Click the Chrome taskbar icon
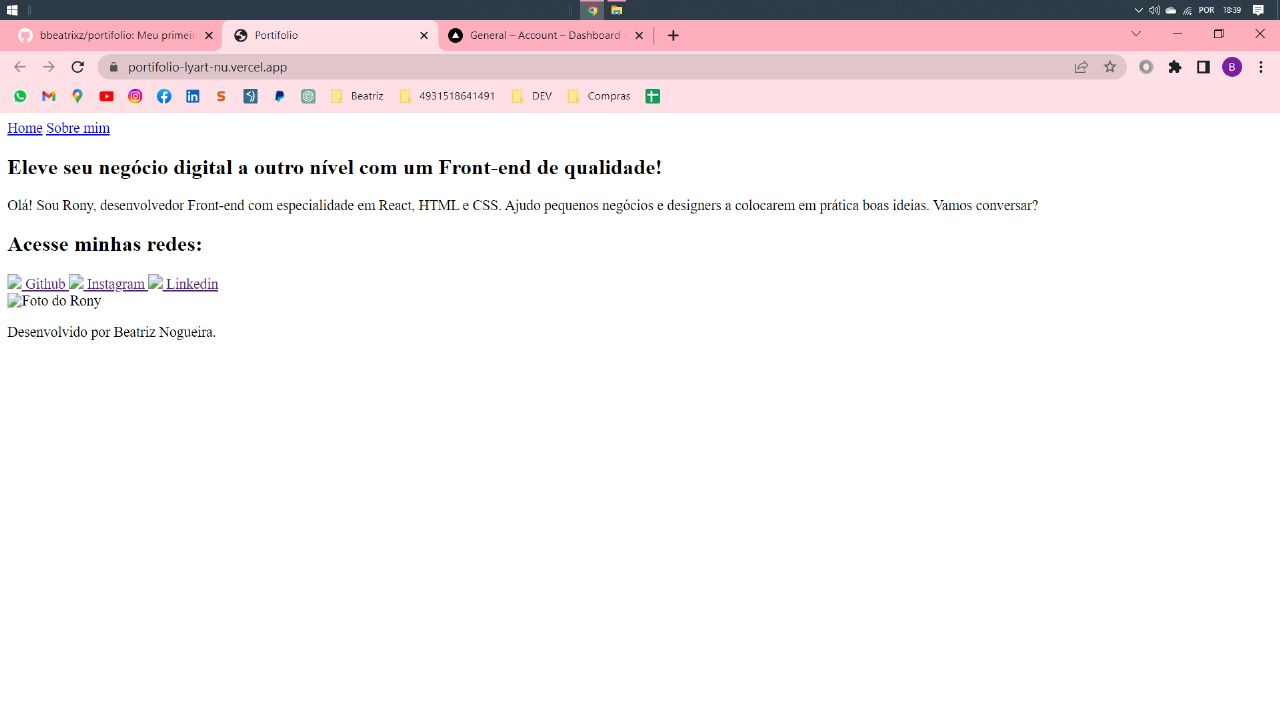This screenshot has height=720, width=1280. (592, 10)
